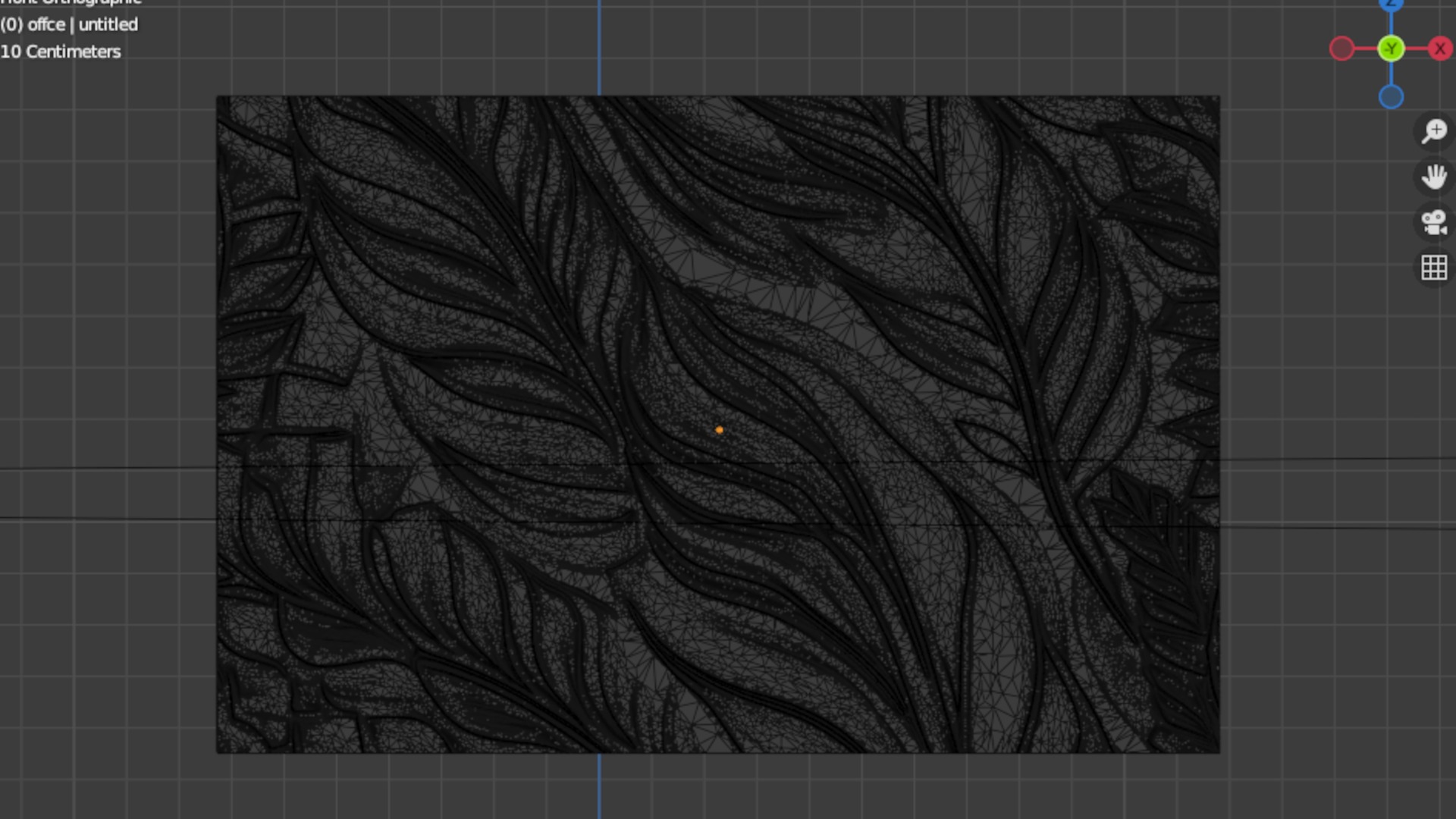
Task: Click the blue Z axis line above mesh
Action: click(599, 45)
